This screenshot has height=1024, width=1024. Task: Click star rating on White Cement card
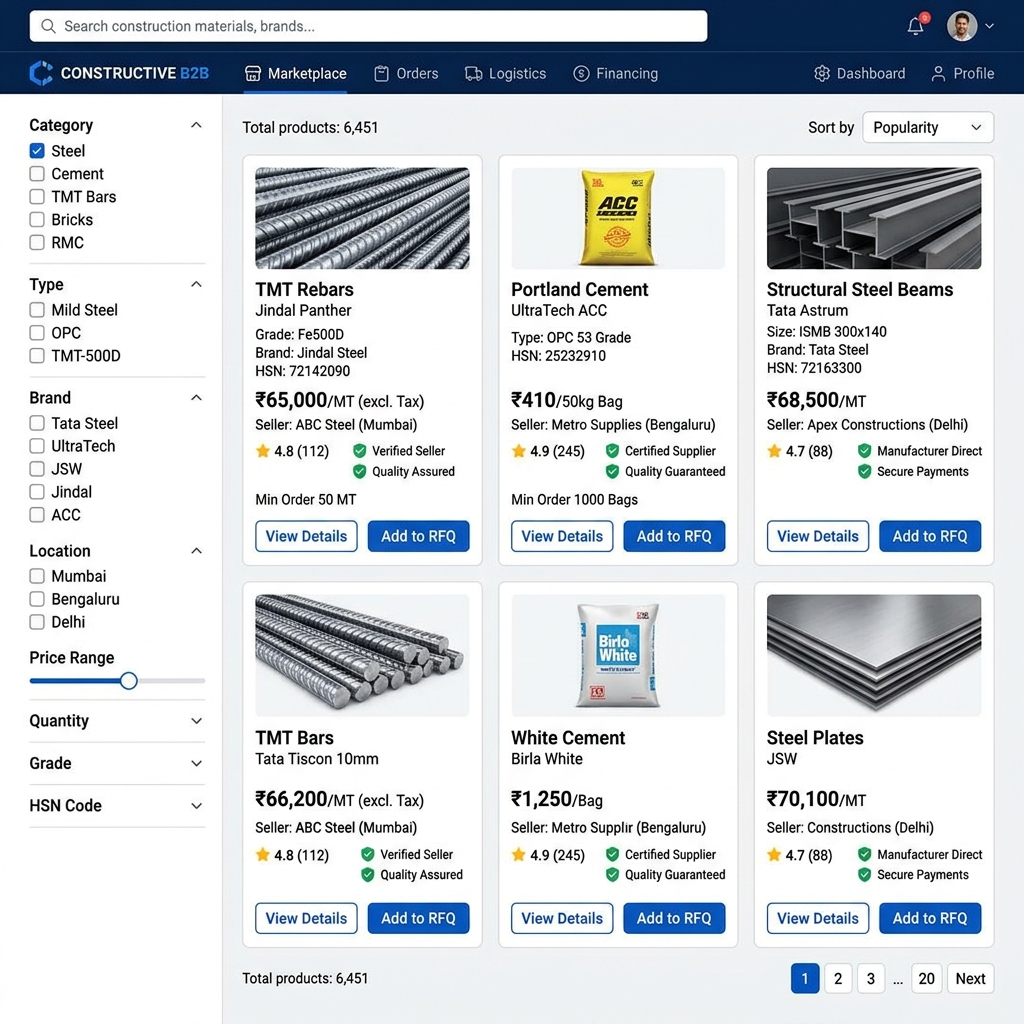[x=519, y=855]
